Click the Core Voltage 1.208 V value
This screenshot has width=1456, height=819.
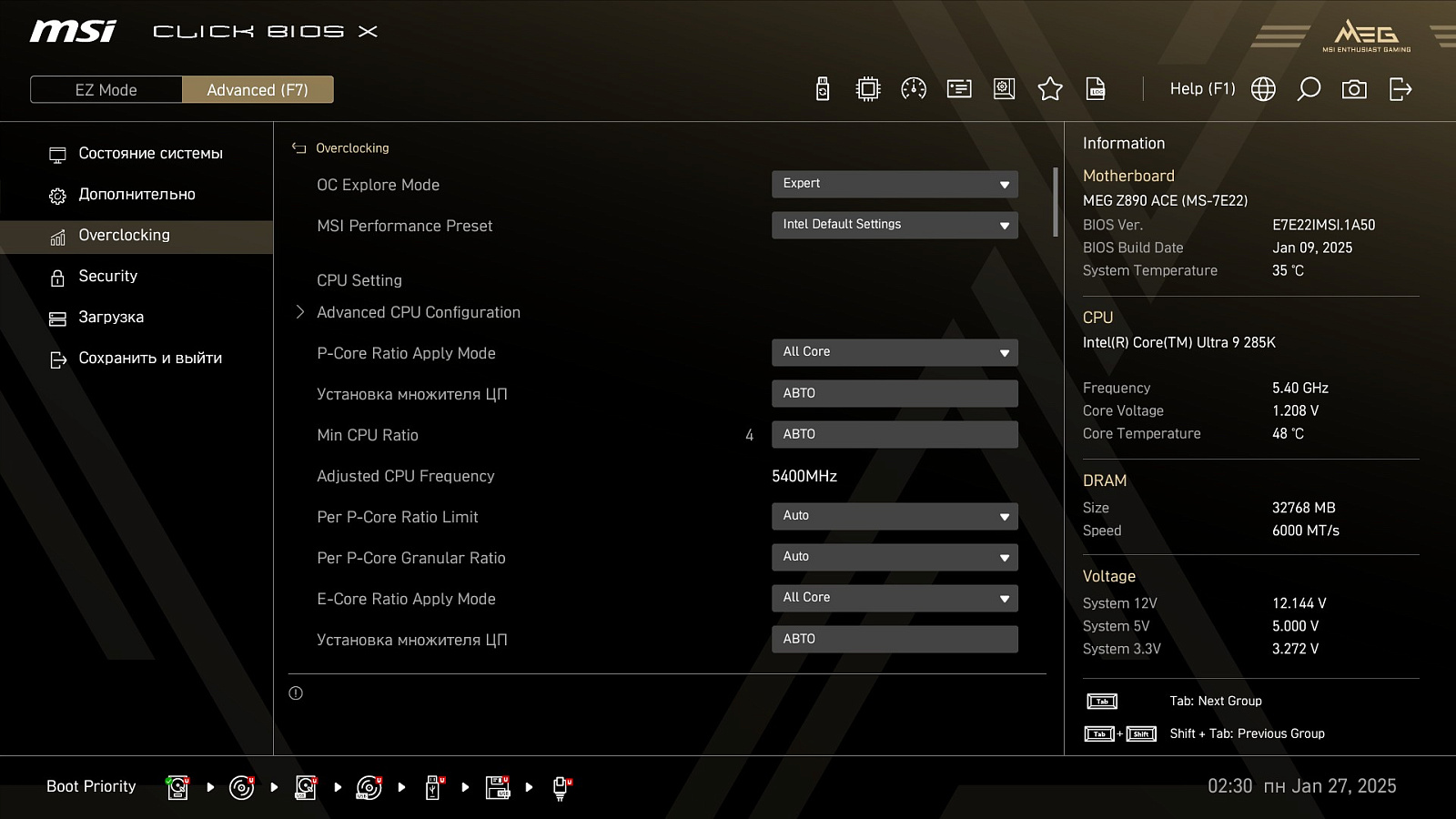click(1296, 410)
